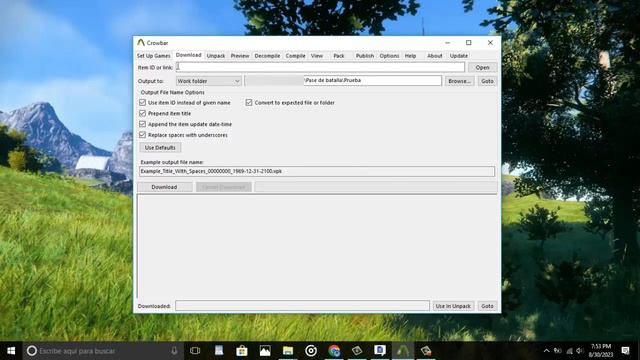Click the Crowbar icon in the taskbar

tap(403, 351)
